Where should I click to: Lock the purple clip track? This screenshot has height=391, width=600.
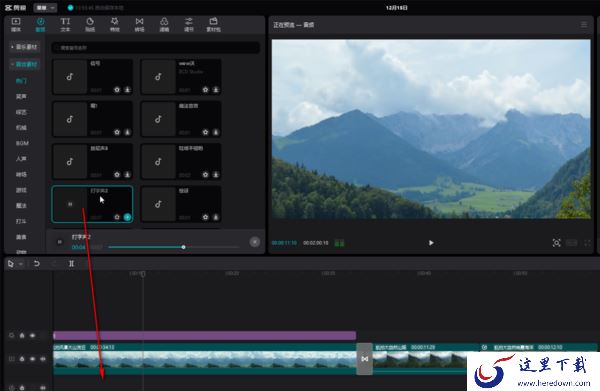pyautogui.click(x=22, y=336)
